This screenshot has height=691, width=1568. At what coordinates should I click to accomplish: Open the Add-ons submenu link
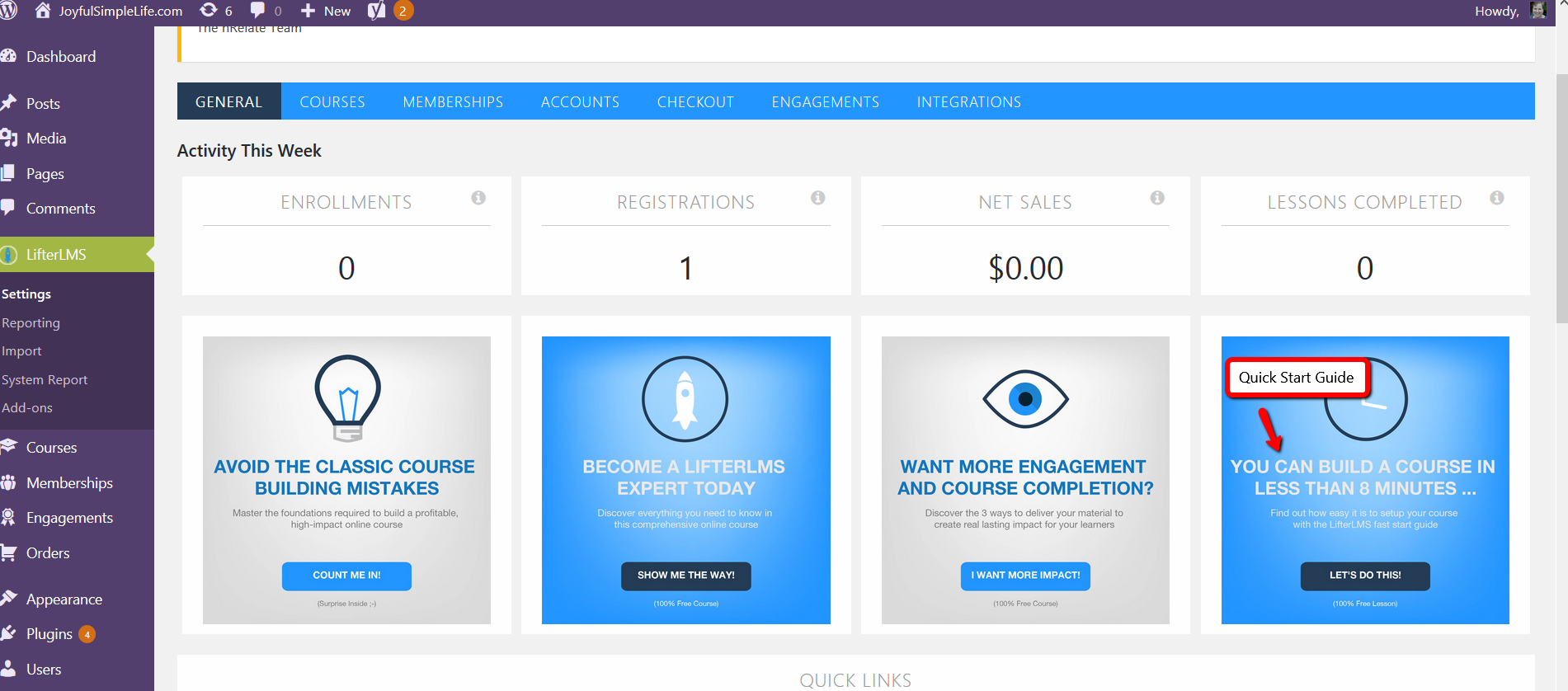pos(27,407)
